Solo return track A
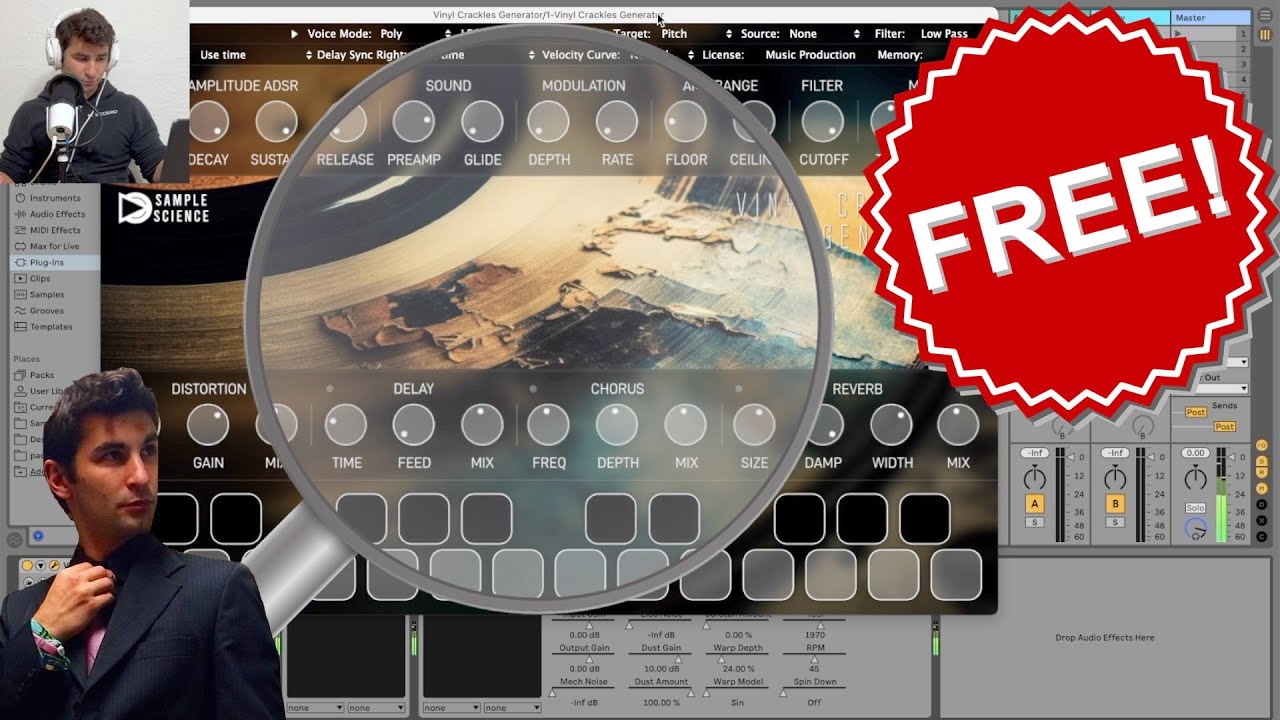Screen dimensions: 1280x720 tap(1034, 522)
